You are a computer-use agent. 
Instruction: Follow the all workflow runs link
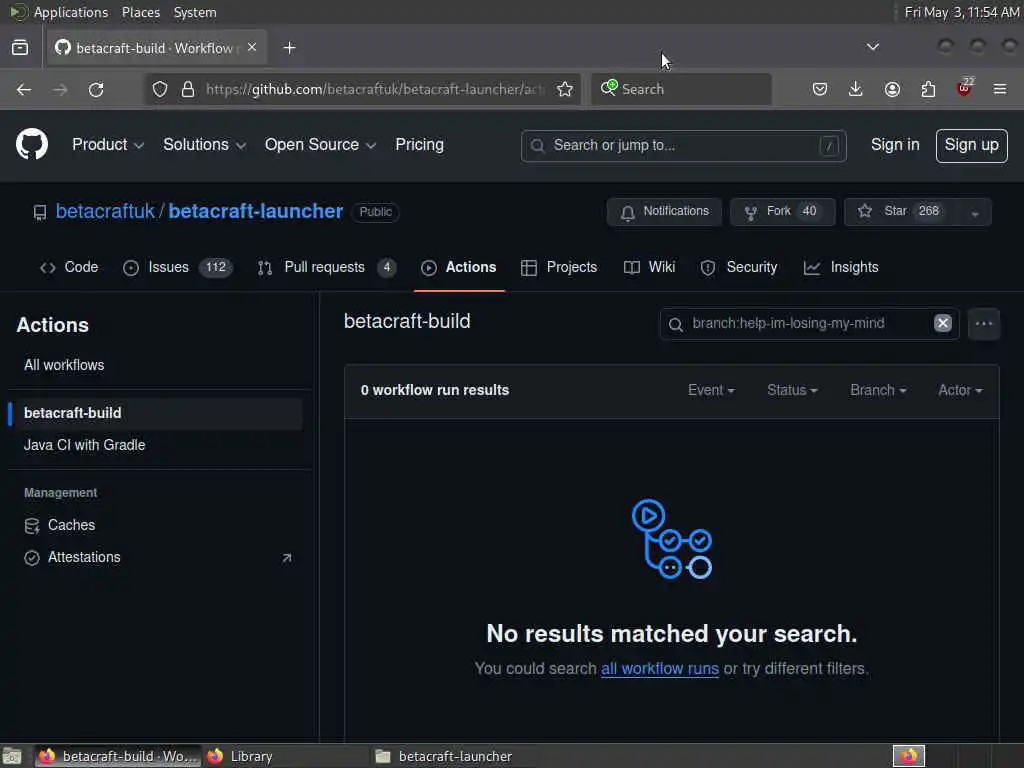pos(660,669)
